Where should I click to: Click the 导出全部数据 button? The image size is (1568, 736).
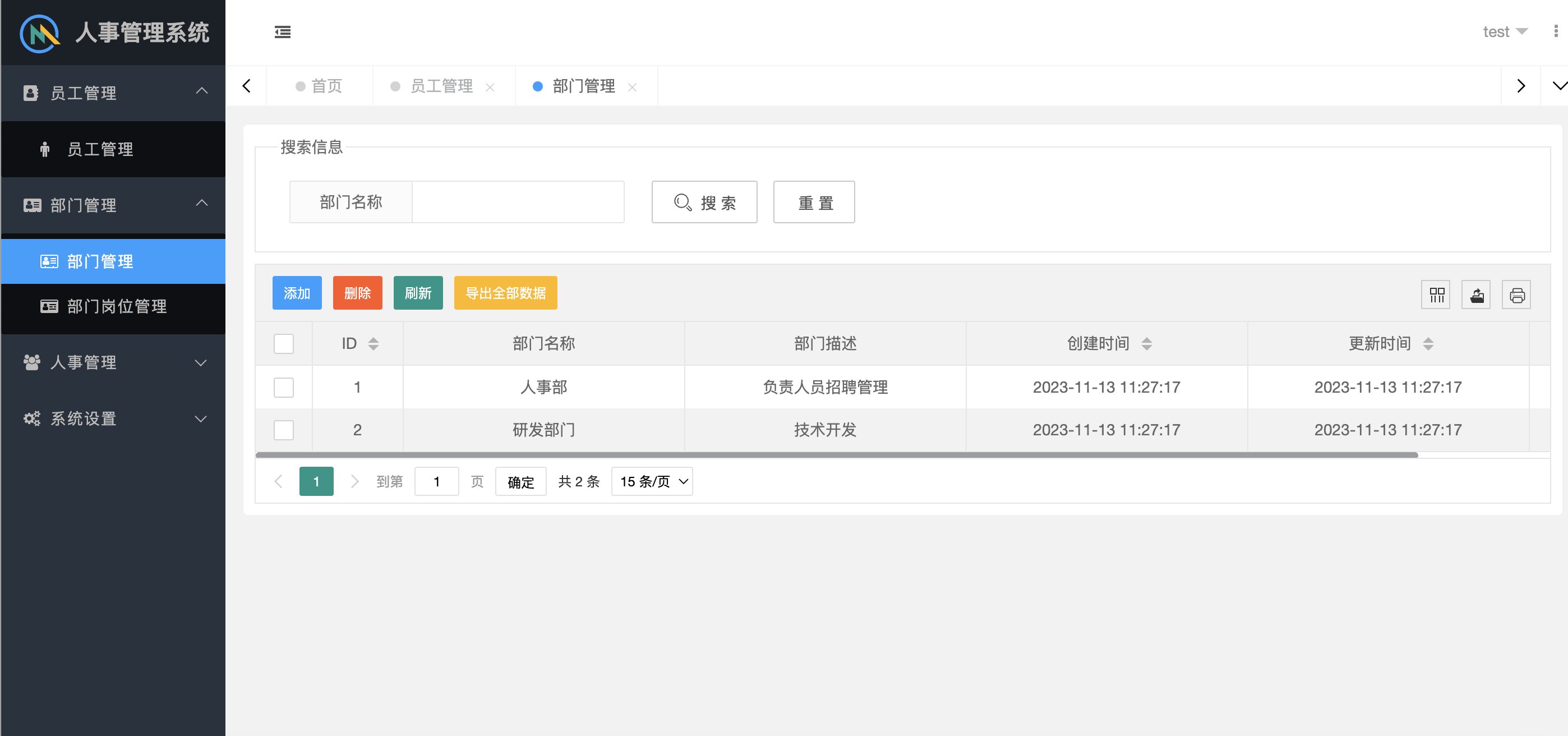click(x=505, y=293)
